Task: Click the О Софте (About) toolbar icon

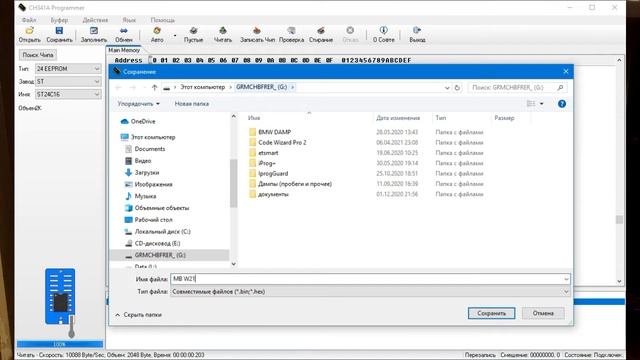Action: point(384,35)
